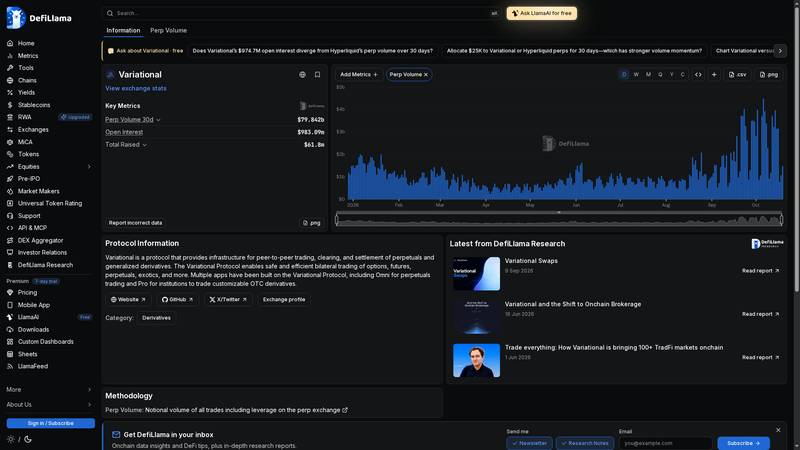Click the DefiLlama logo
Viewport: 800px width, 450px height.
pyautogui.click(x=39, y=18)
